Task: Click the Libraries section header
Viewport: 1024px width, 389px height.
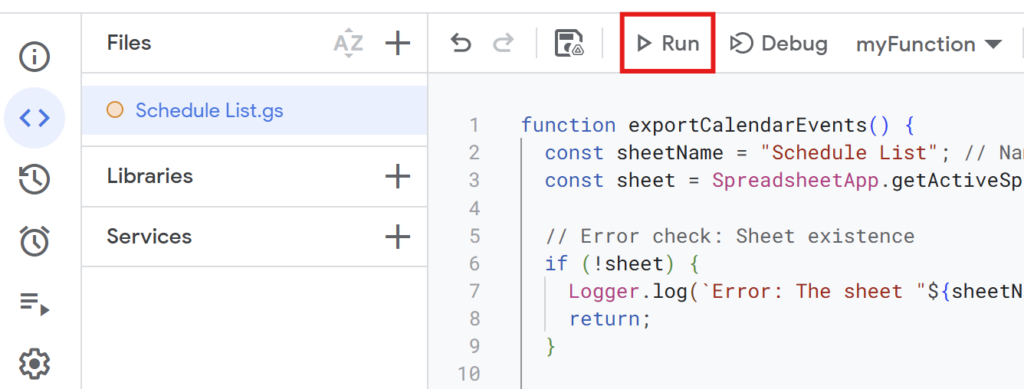Action: [x=150, y=176]
